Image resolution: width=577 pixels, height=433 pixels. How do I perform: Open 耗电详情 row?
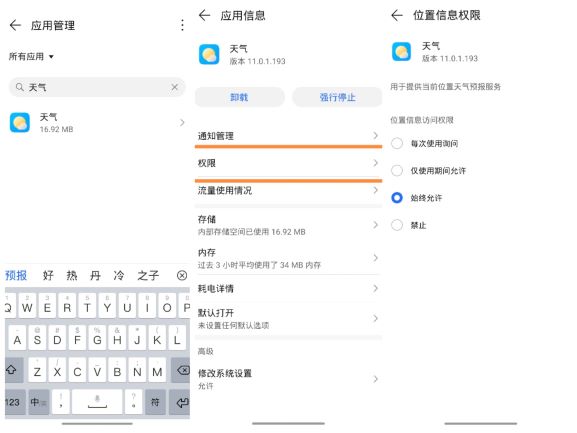pyautogui.click(x=288, y=289)
